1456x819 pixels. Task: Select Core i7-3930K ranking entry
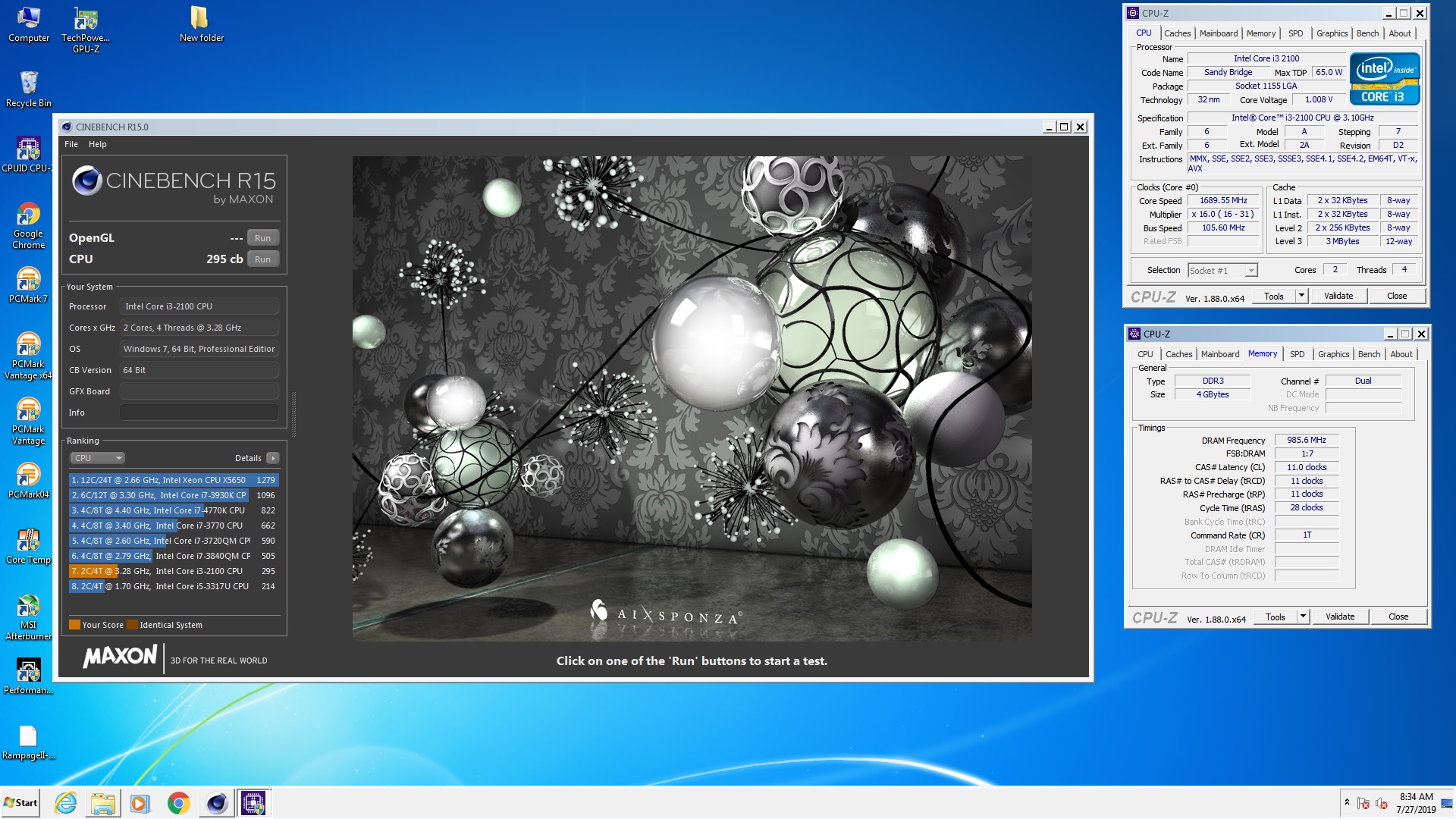tap(174, 495)
